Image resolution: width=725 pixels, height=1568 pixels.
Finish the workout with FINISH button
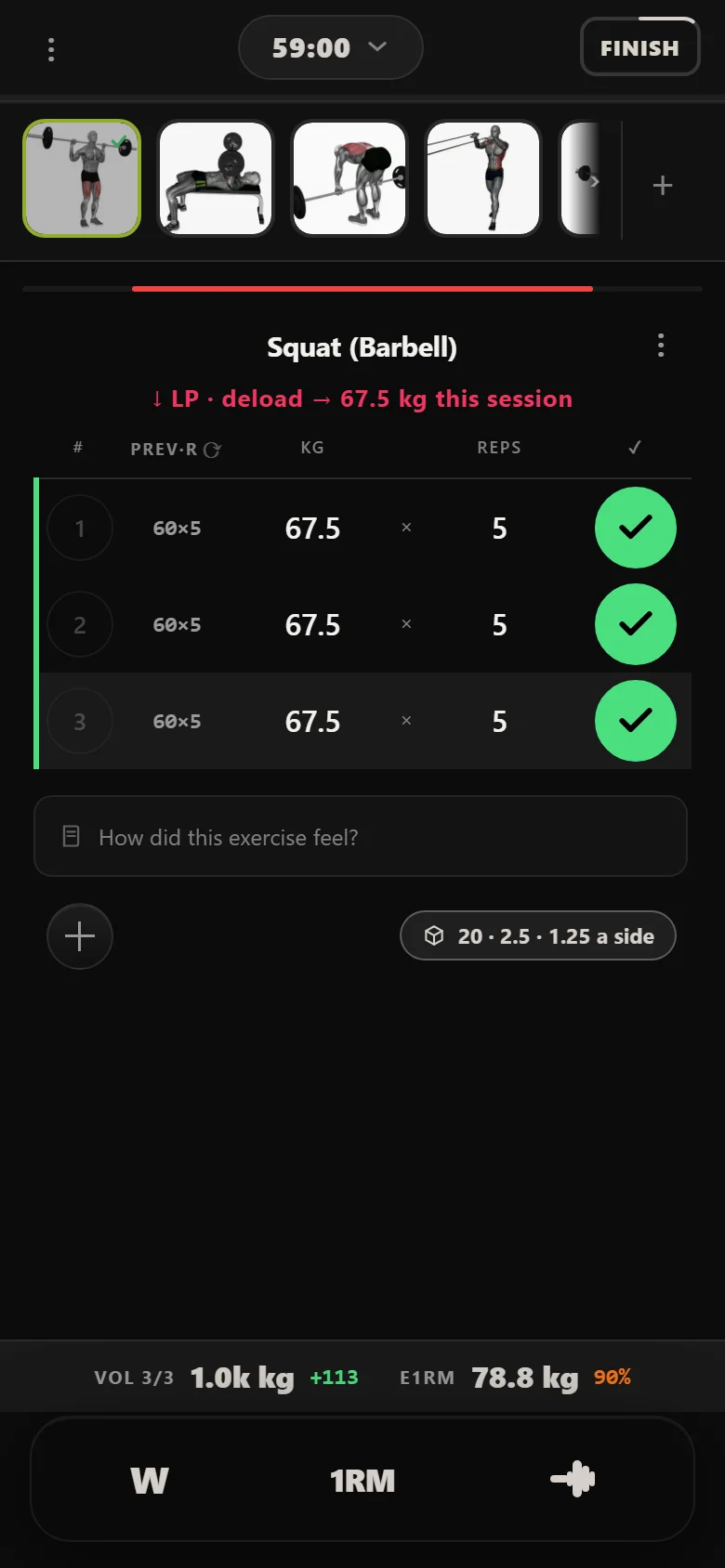point(639,47)
